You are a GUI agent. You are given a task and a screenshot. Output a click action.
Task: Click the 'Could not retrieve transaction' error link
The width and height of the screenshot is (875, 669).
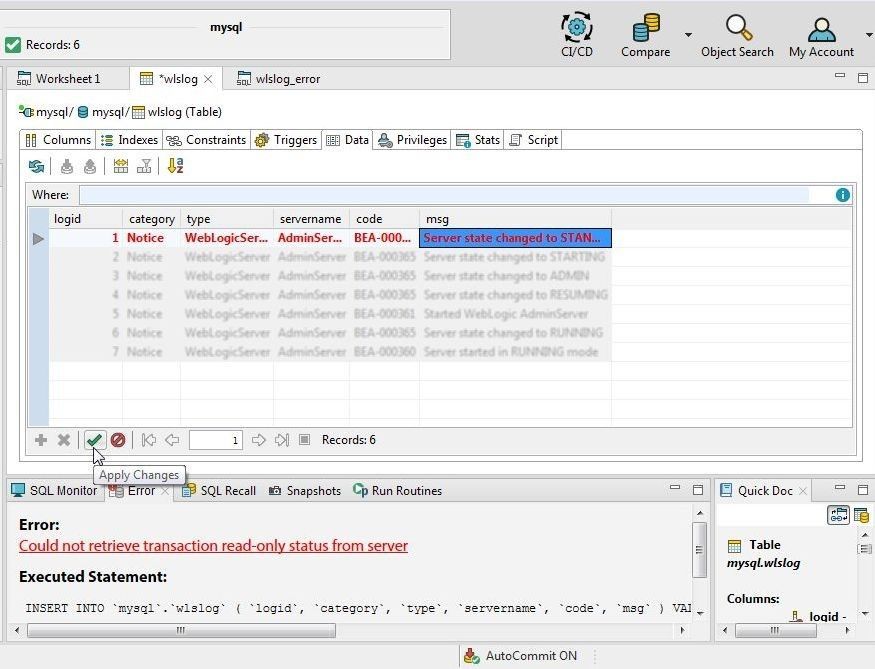[x=213, y=546]
